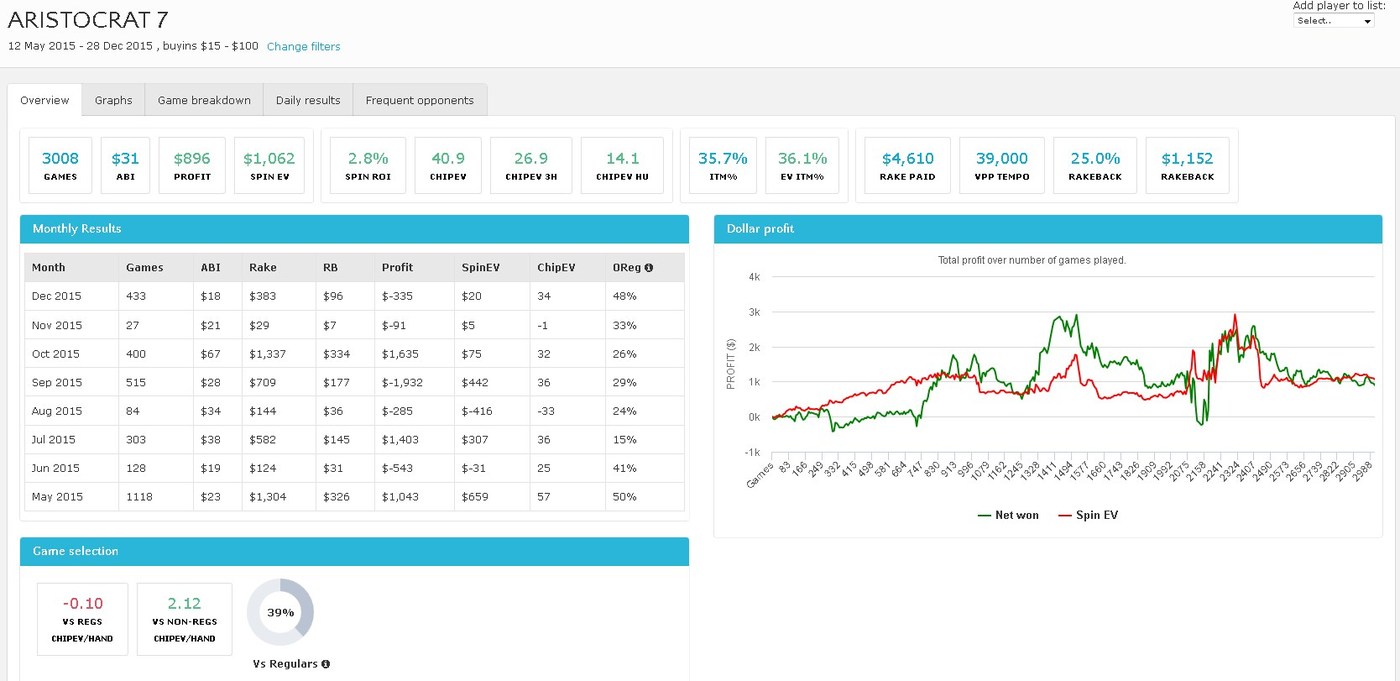The image size is (1400, 681).
Task: Switch to the Graphs tab
Action: [x=114, y=100]
